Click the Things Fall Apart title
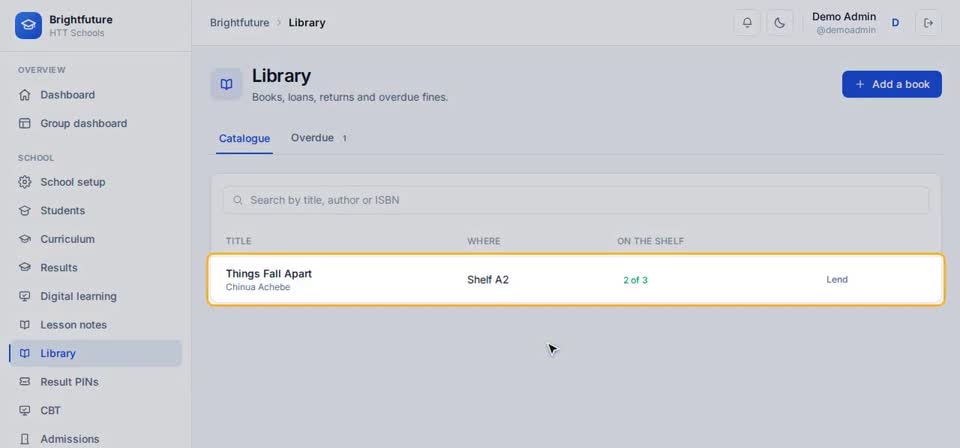 pos(269,274)
